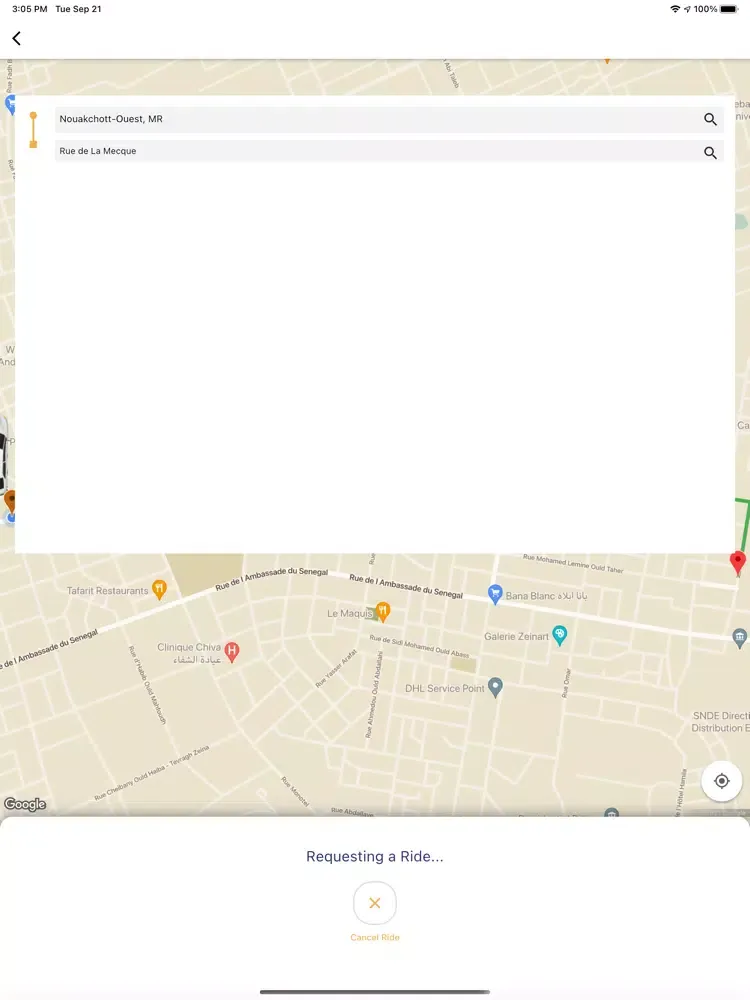Edit the Rue de La Mecque destination field
This screenshot has width=750, height=1000.
pos(375,152)
